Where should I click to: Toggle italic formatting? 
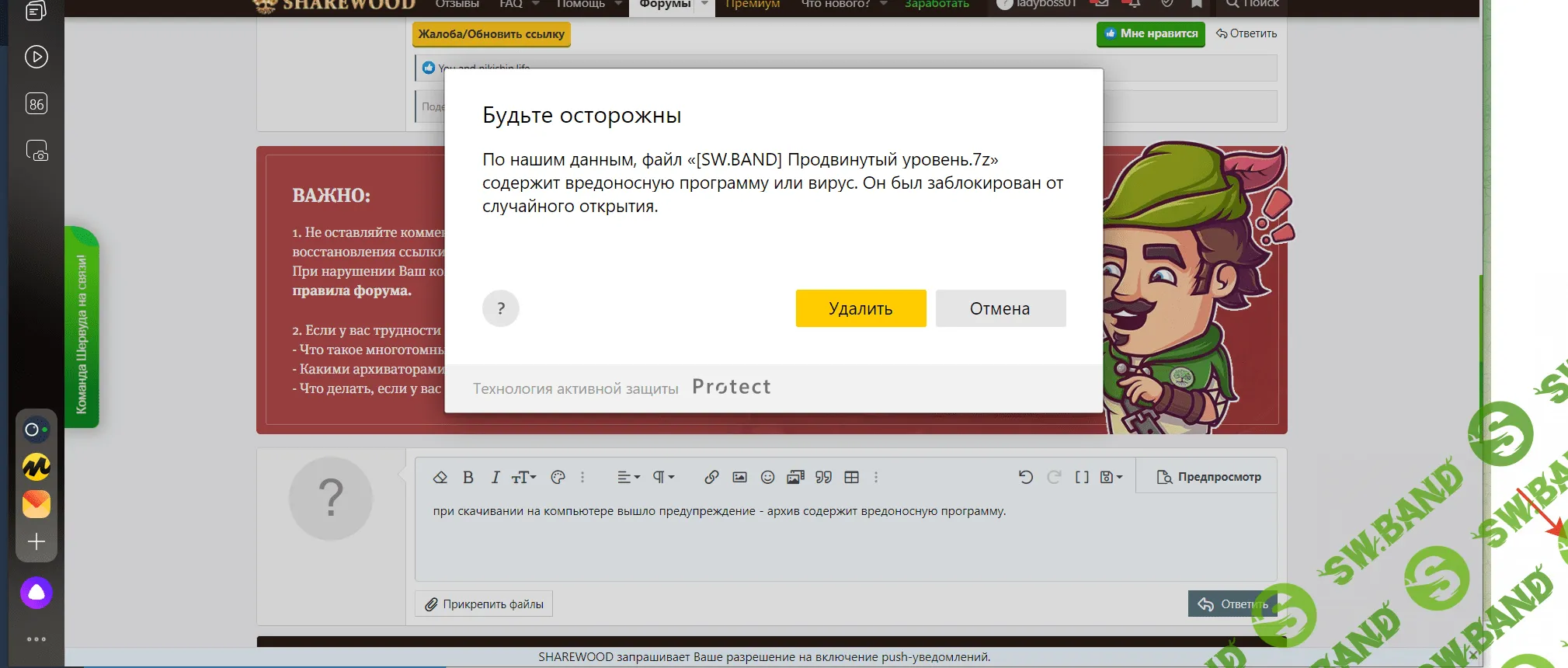coord(495,478)
